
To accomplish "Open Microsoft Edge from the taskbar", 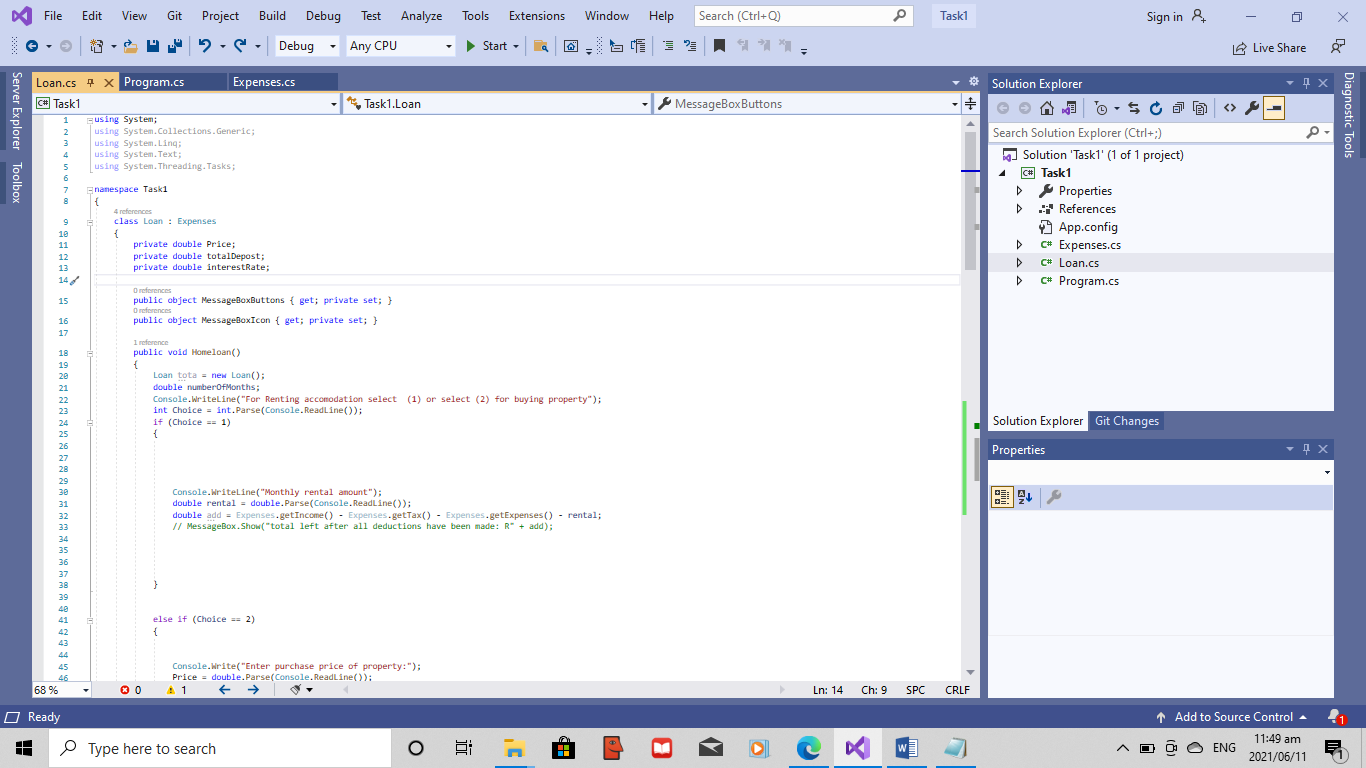I will coord(808,748).
